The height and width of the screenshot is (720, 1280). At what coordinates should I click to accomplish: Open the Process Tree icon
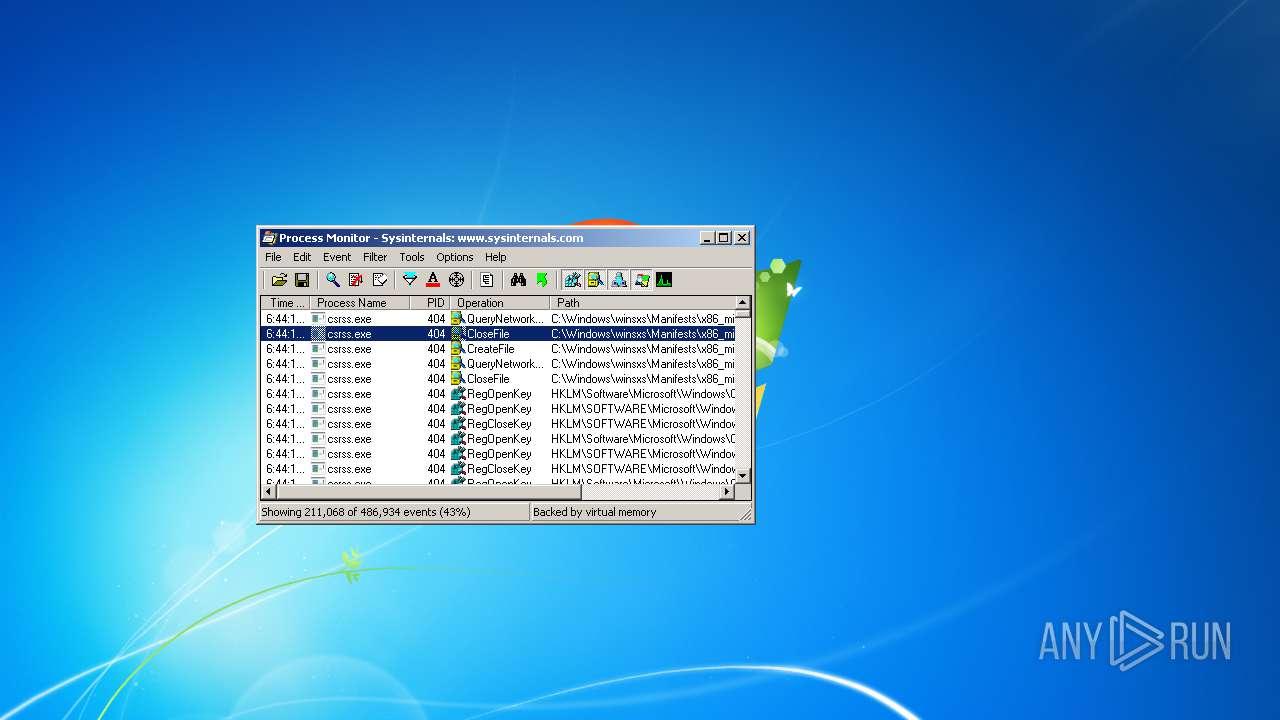pos(487,280)
